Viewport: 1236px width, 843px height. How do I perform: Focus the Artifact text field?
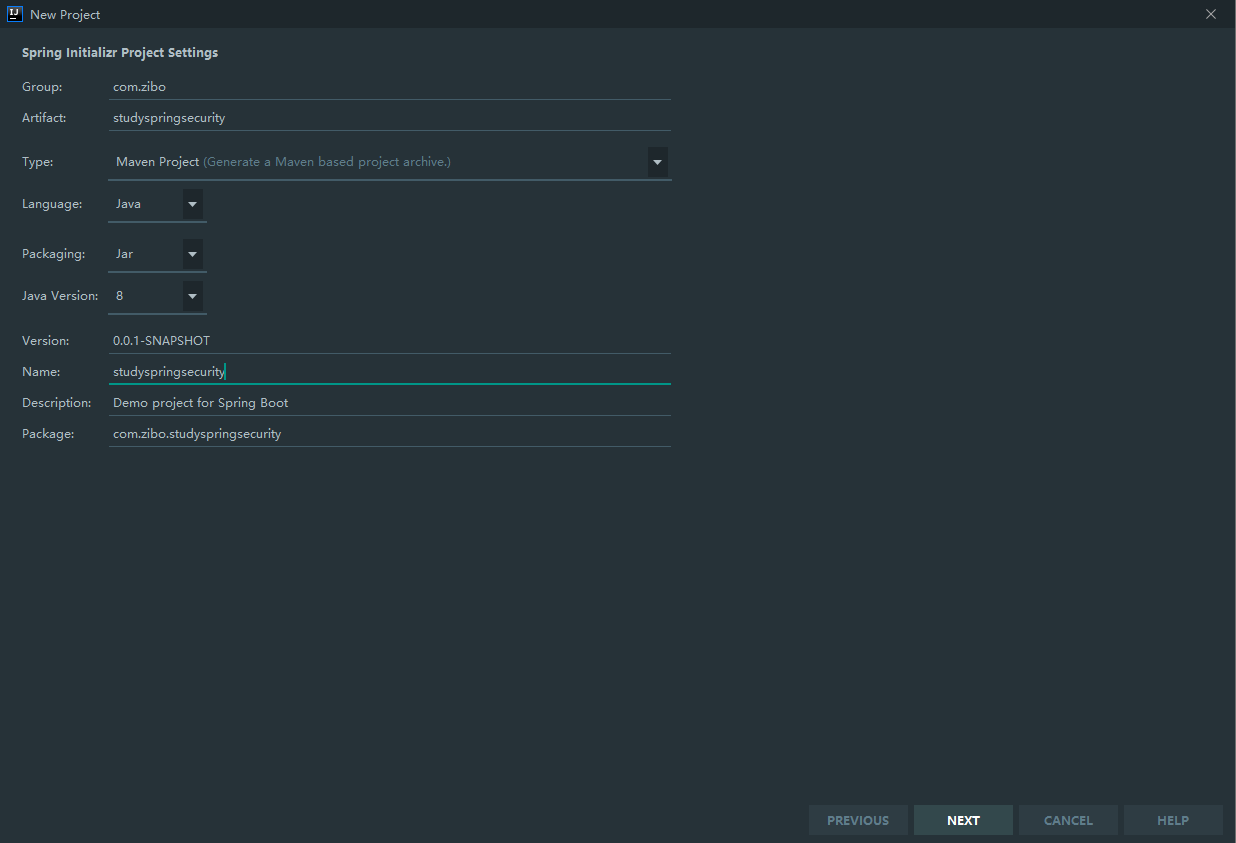tap(390, 118)
